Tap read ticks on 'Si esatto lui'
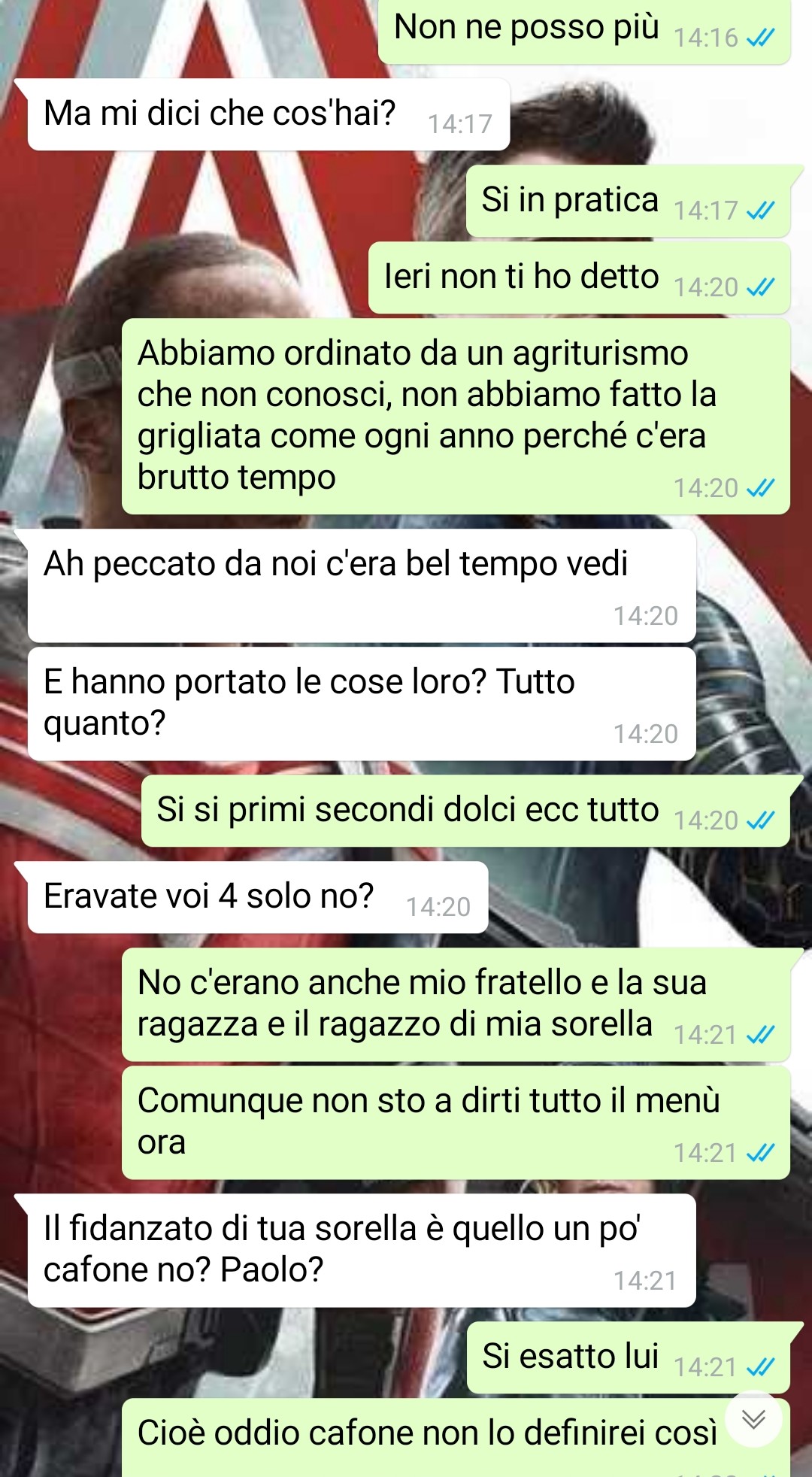The height and width of the screenshot is (1477, 812). pyautogui.click(x=760, y=1366)
